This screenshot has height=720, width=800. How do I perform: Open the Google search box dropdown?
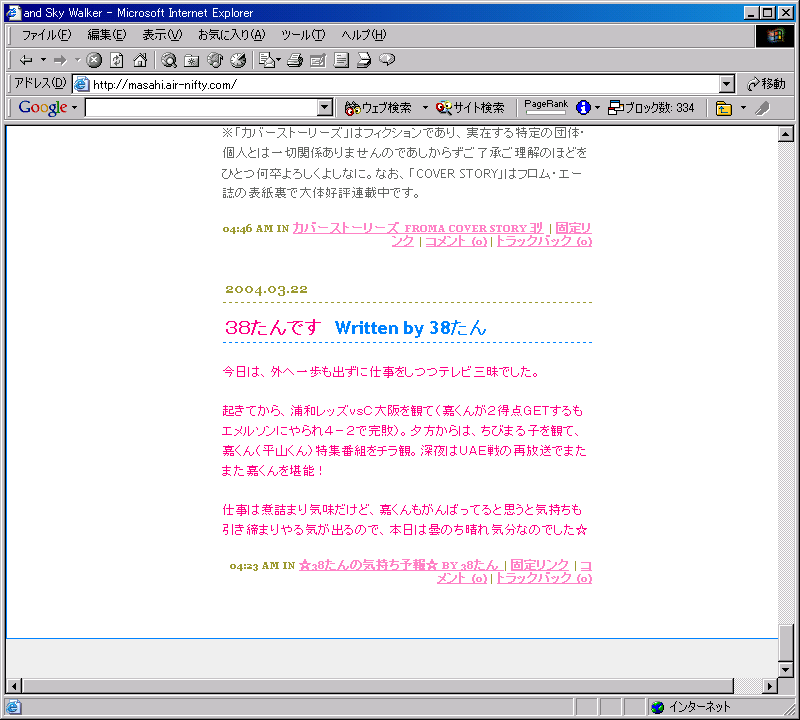[x=324, y=108]
